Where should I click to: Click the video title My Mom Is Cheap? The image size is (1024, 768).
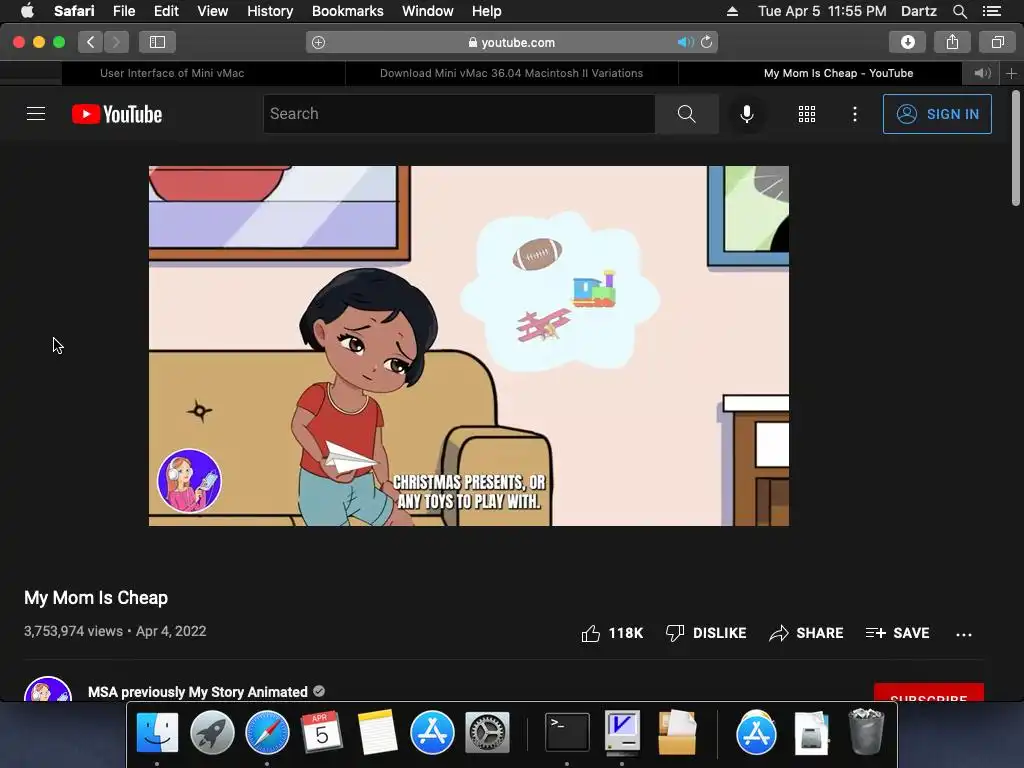pos(96,598)
